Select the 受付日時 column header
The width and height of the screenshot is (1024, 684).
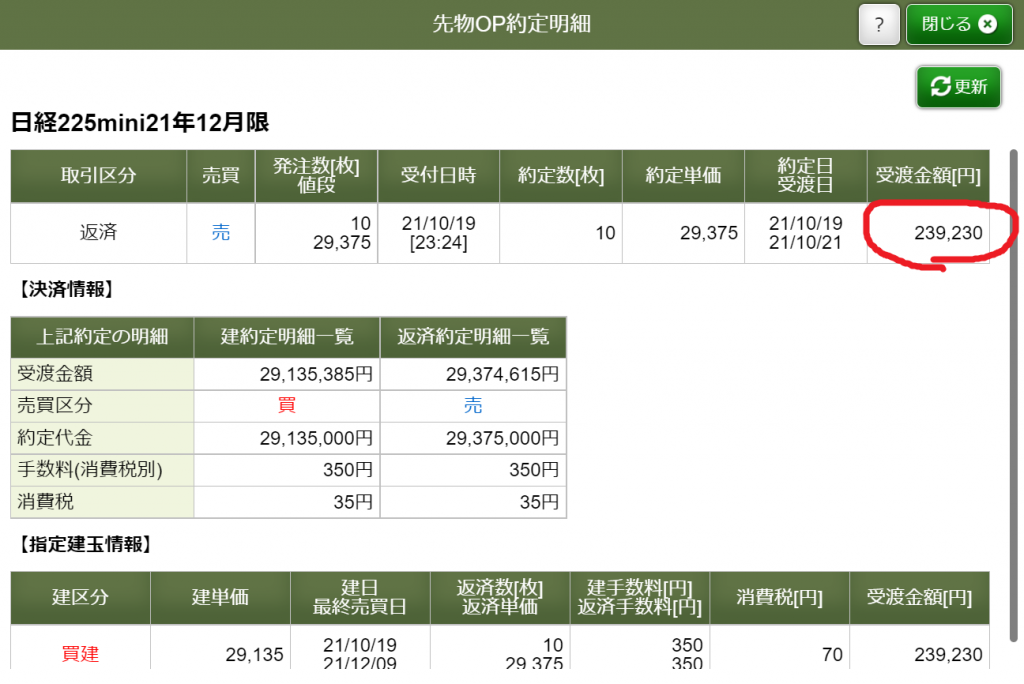pyautogui.click(x=438, y=176)
